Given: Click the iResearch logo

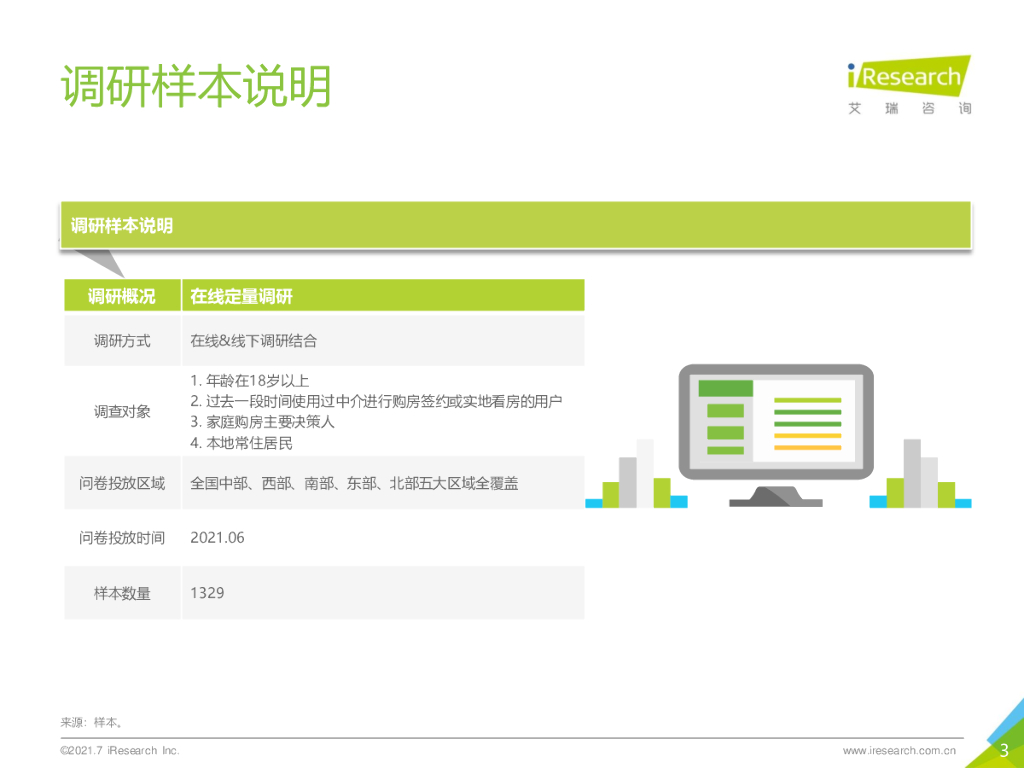Looking at the screenshot, I should click(909, 86).
